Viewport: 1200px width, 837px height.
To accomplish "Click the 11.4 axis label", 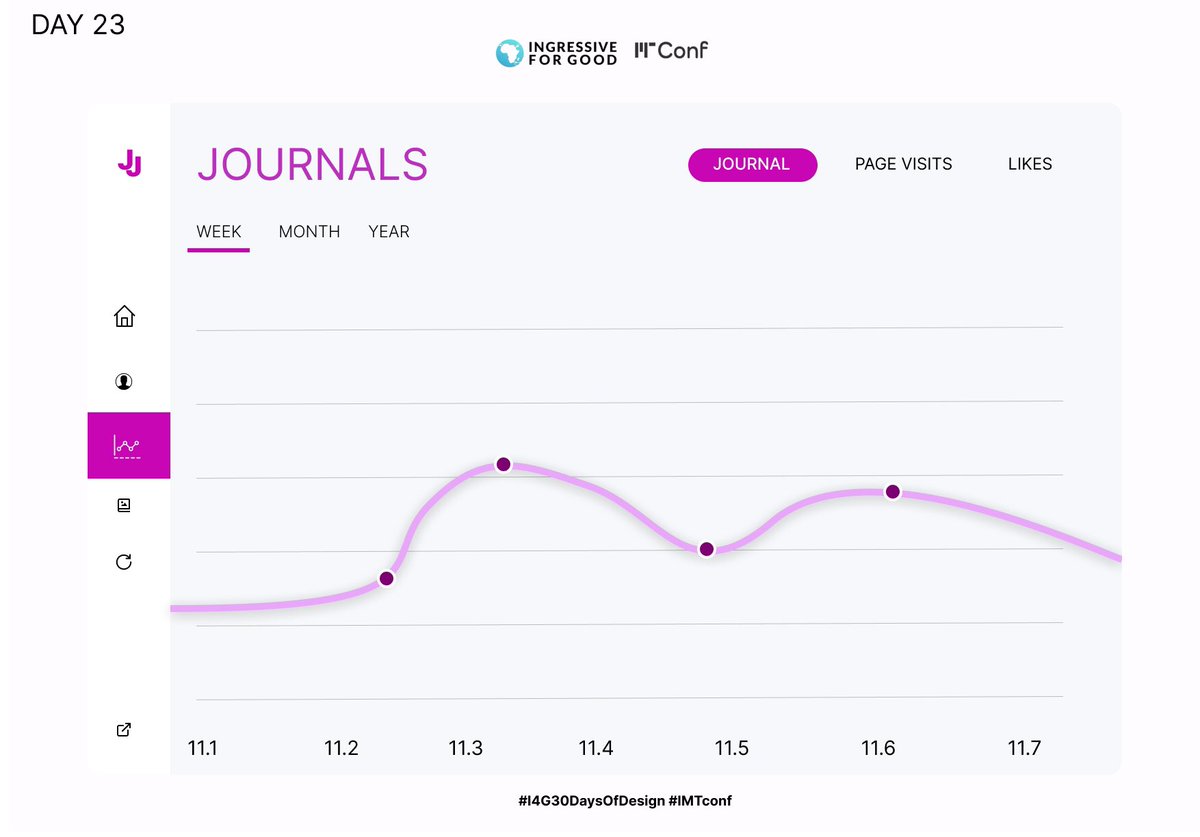I will click(x=596, y=748).
